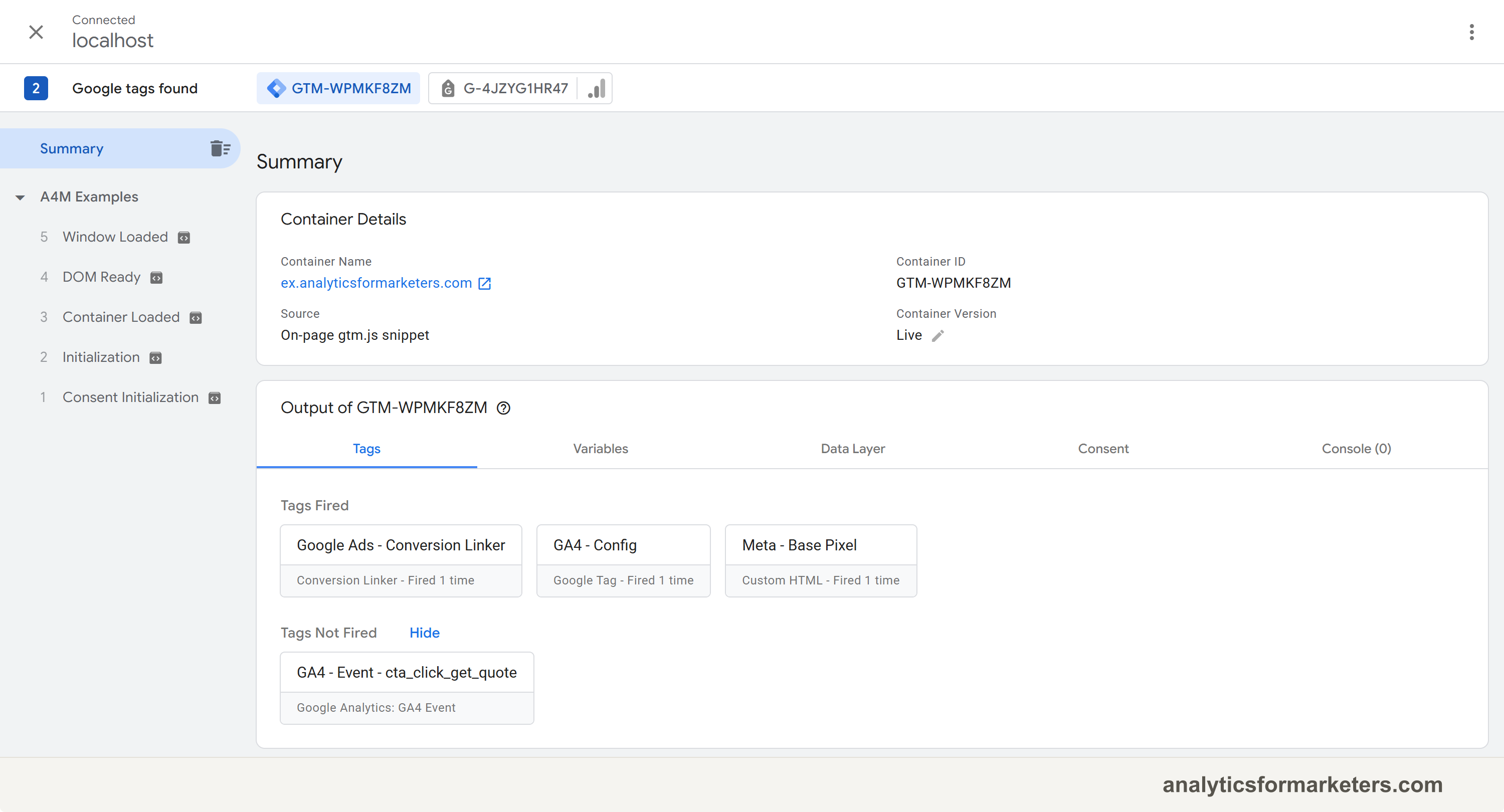Click the Google tag bag icon
Image resolution: width=1504 pixels, height=812 pixels.
pyautogui.click(x=448, y=88)
